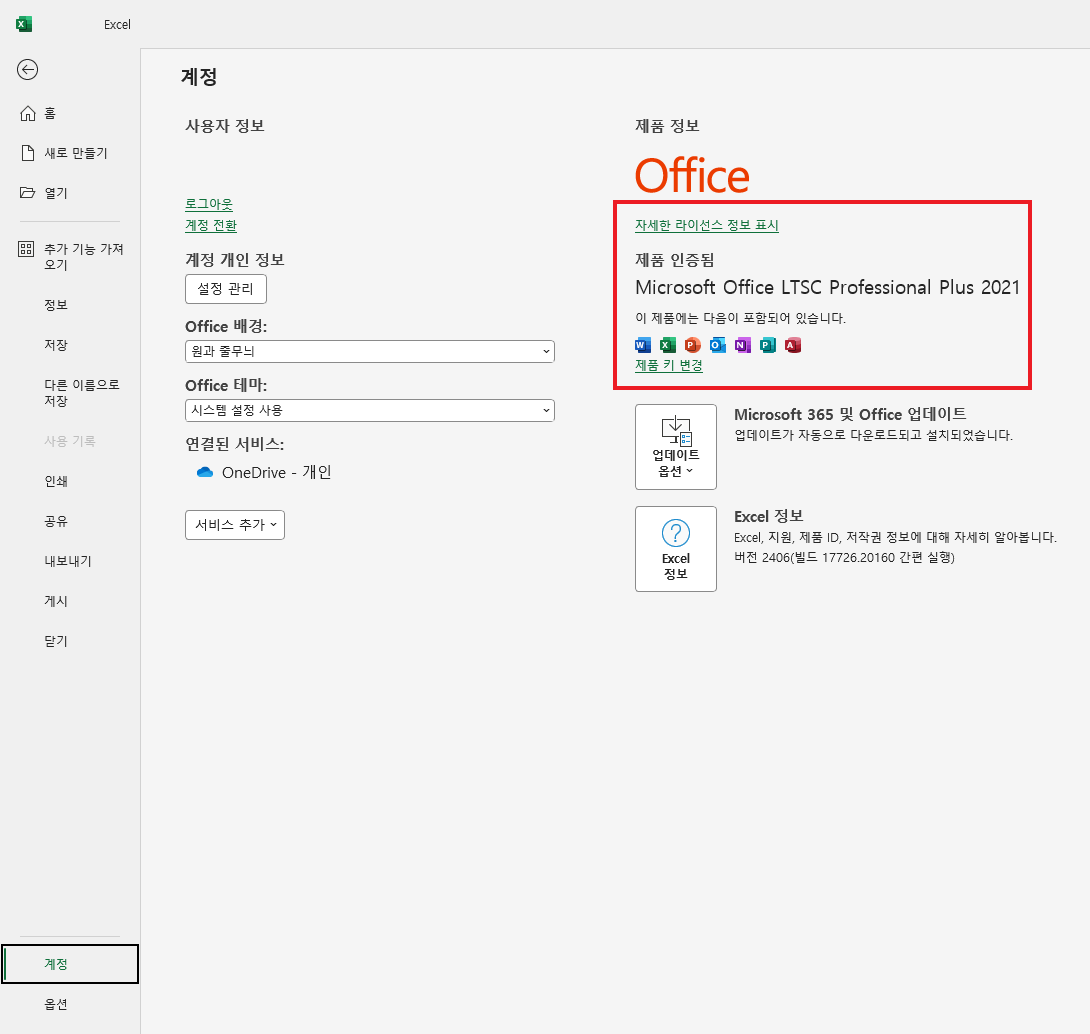Click the Publisher app icon
The height and width of the screenshot is (1034, 1090).
(768, 345)
